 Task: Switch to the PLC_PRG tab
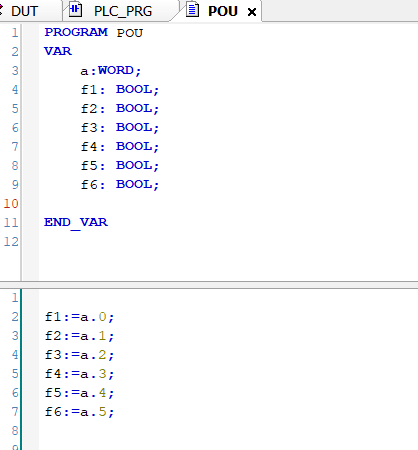[x=123, y=11]
